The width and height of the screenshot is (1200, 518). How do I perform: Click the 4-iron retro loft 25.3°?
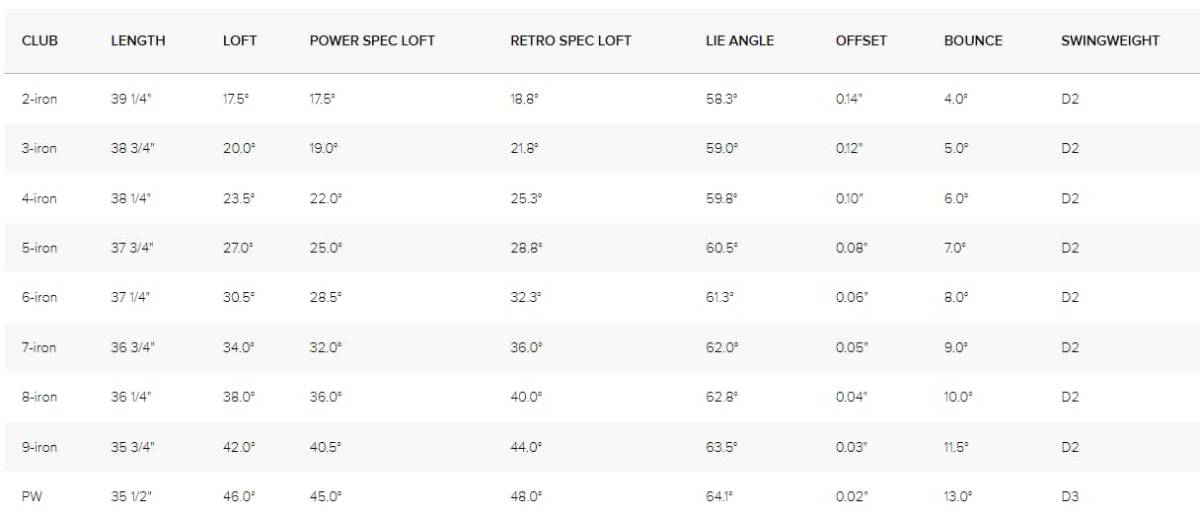[x=526, y=198]
